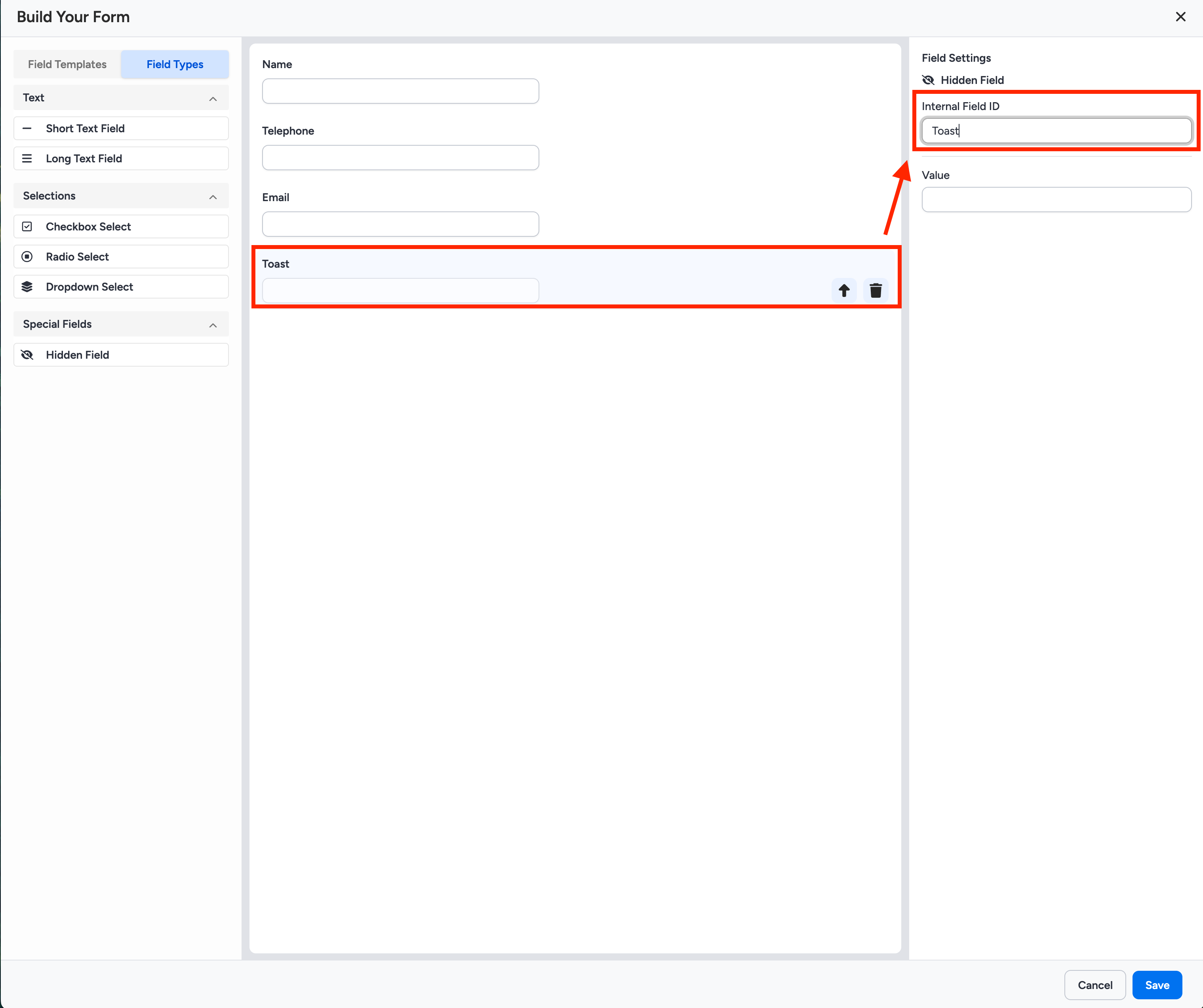The image size is (1203, 1008).
Task: Collapse the Text section chevron
Action: point(213,99)
